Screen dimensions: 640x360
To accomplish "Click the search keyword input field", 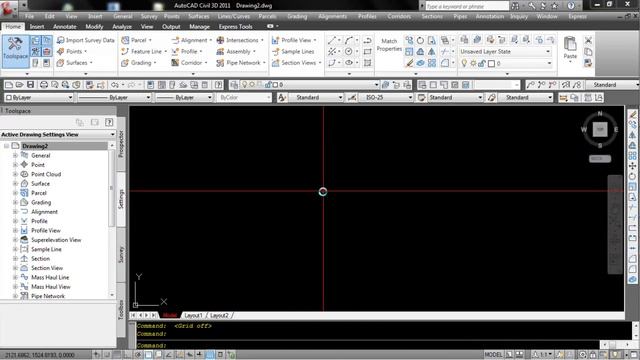I will [x=467, y=6].
